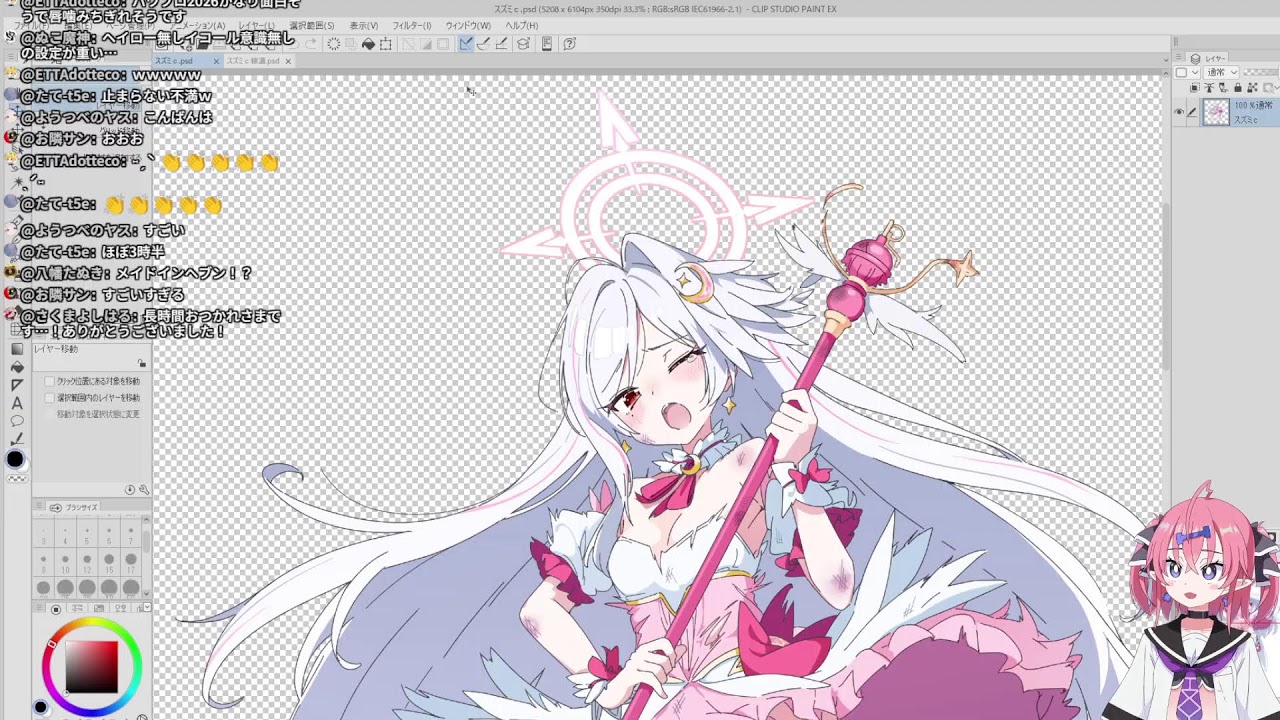This screenshot has height=720, width=1280.
Task: Open フィルター(I) menu
Action: tap(412, 25)
